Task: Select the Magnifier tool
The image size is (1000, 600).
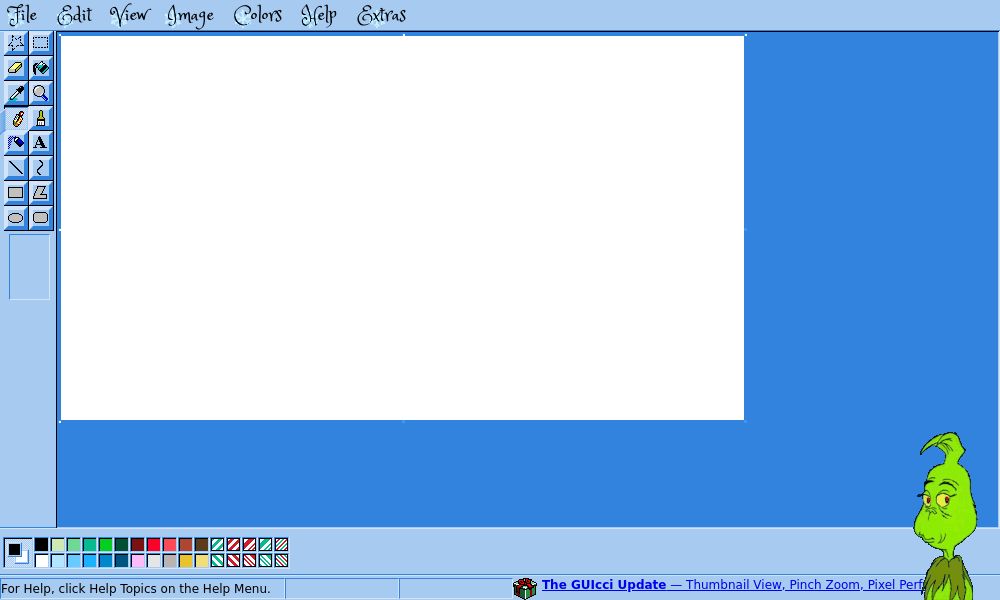Action: pos(40,92)
